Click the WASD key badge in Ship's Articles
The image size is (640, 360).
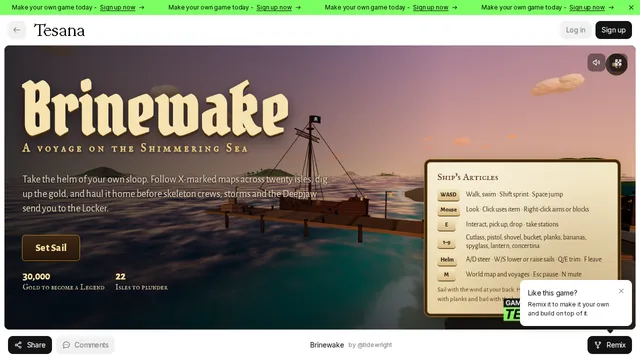(448, 195)
